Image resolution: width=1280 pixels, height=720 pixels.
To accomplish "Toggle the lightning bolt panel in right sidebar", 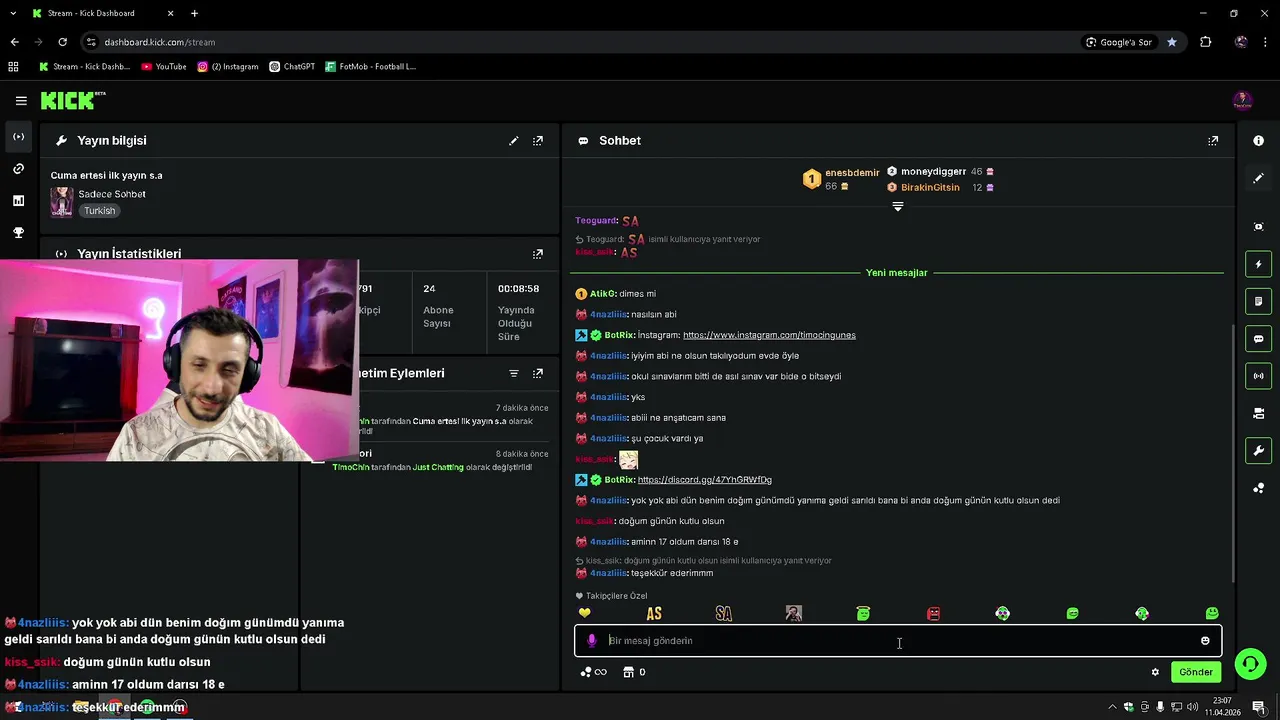I will coord(1259,264).
